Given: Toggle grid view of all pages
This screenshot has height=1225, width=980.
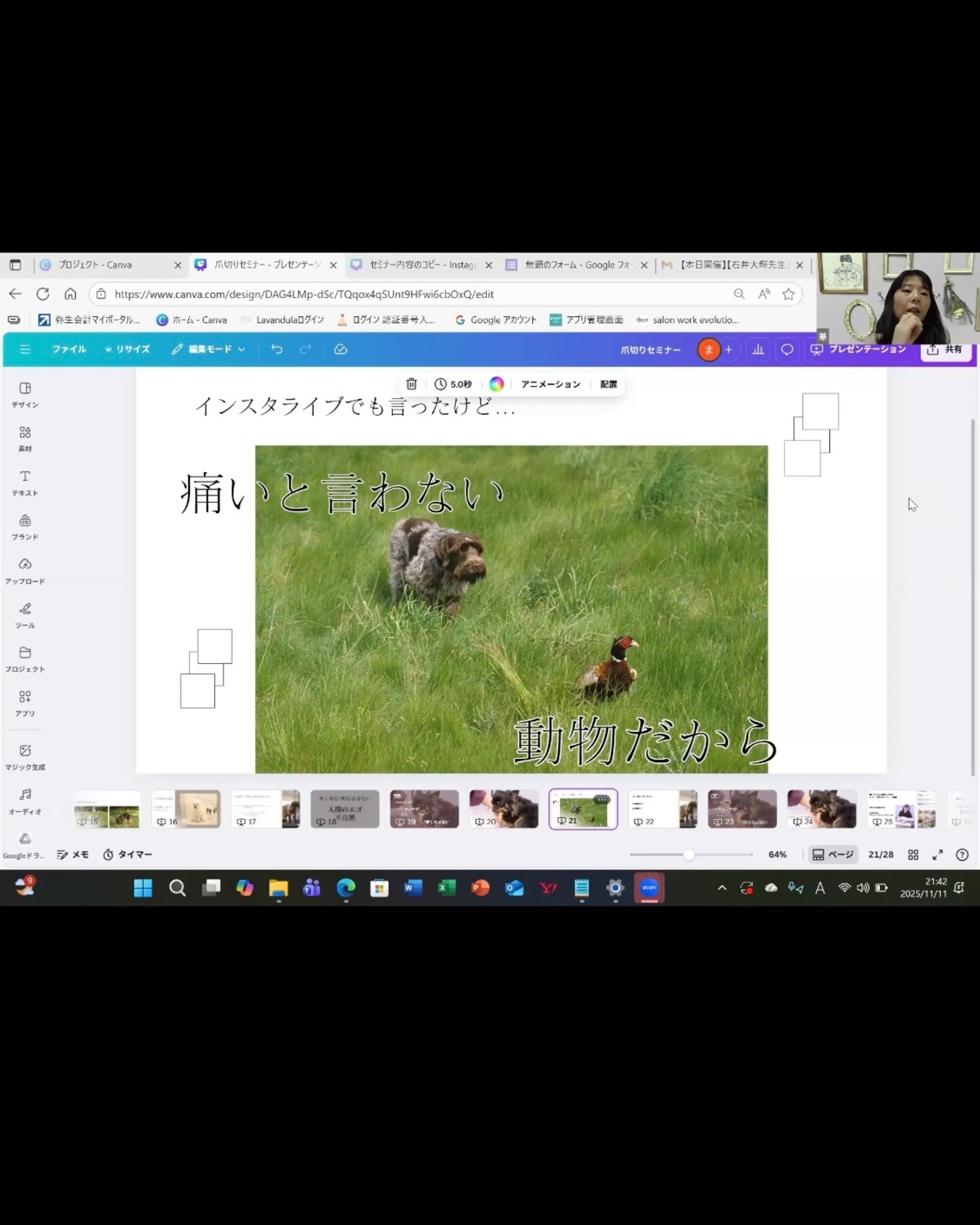Looking at the screenshot, I should 913,854.
